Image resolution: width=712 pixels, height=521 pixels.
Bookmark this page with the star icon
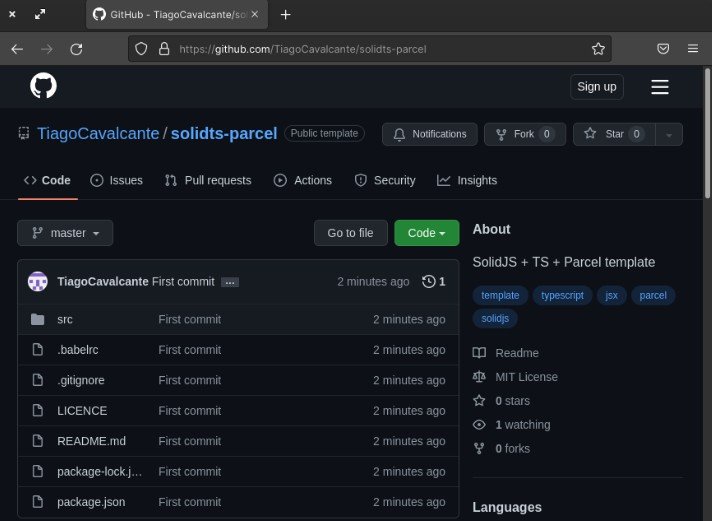point(598,49)
